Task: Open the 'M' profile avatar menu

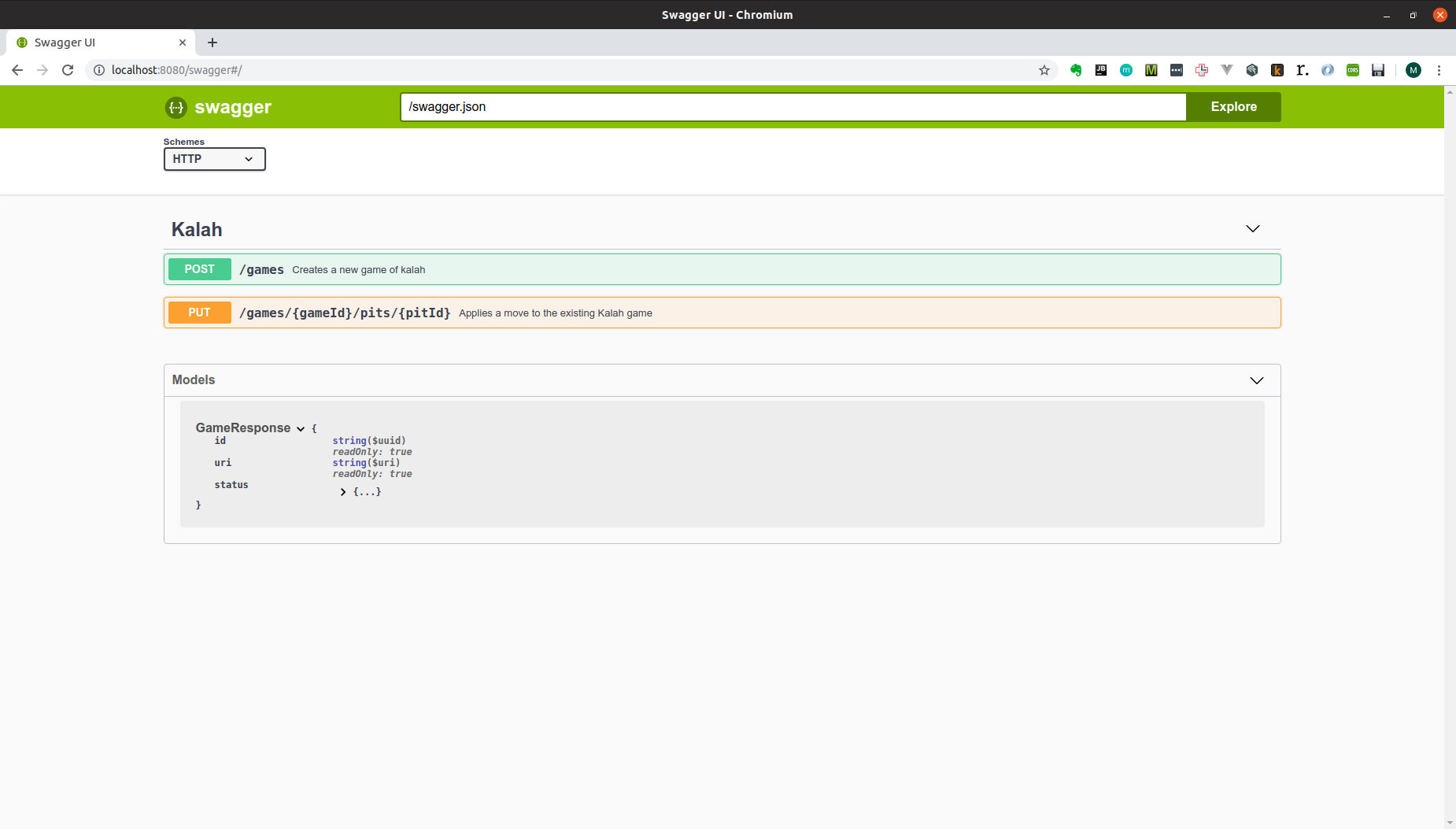Action: [1414, 70]
